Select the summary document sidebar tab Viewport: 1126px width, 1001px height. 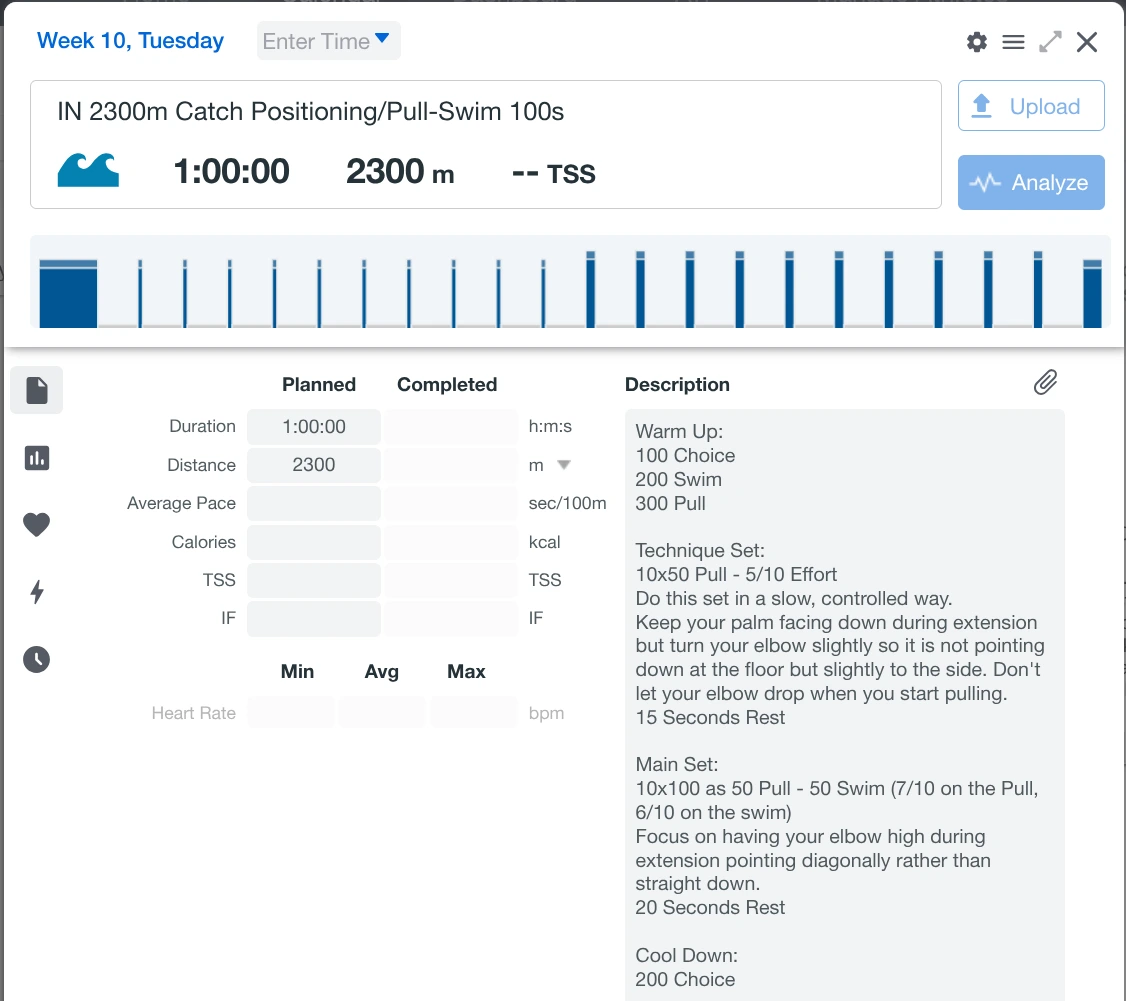point(37,390)
